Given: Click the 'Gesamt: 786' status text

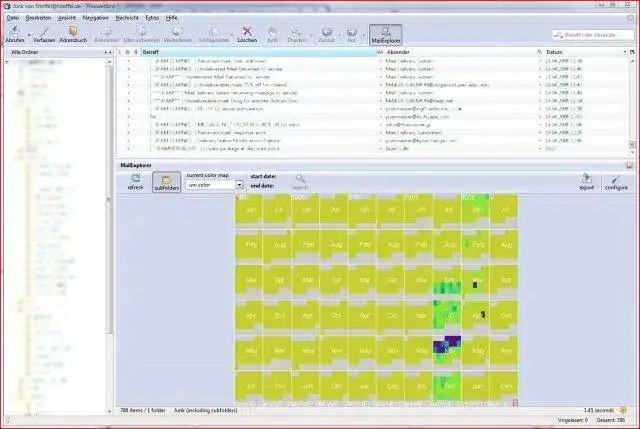Looking at the screenshot, I should tap(611, 420).
